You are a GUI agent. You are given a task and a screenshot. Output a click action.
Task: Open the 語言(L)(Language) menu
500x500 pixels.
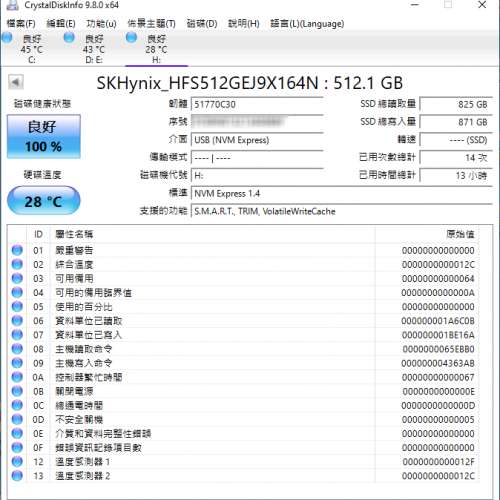pos(307,24)
